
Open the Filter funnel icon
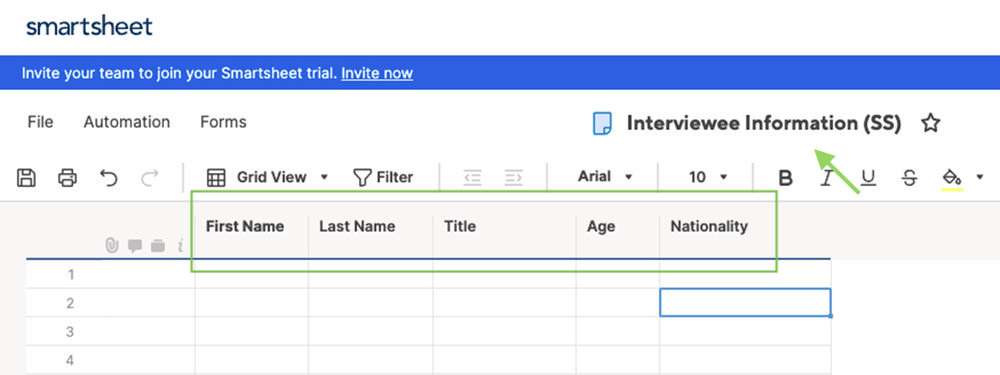pyautogui.click(x=362, y=177)
